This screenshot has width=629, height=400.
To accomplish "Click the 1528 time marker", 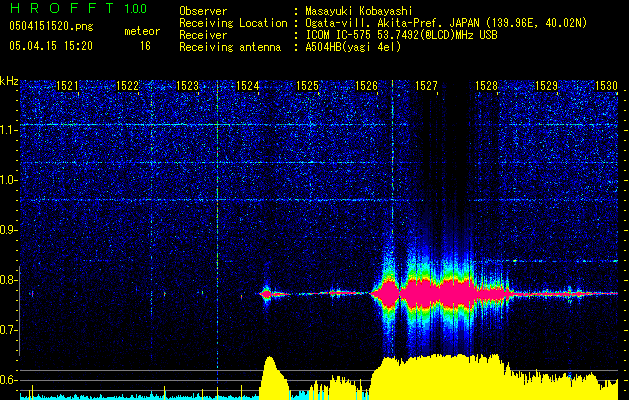I will 486,85.
